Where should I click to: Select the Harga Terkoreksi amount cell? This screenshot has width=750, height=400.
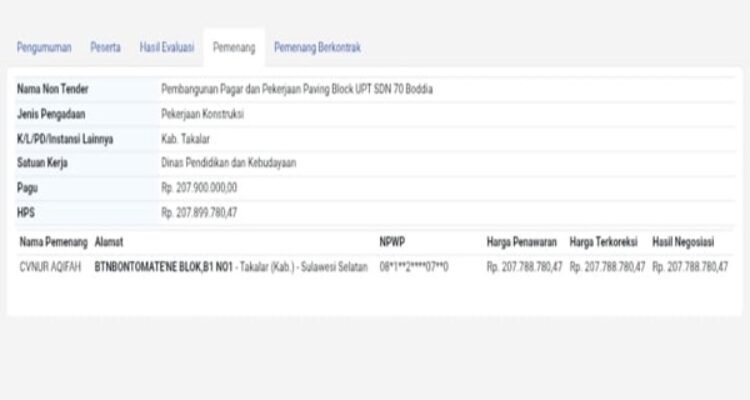point(607,267)
